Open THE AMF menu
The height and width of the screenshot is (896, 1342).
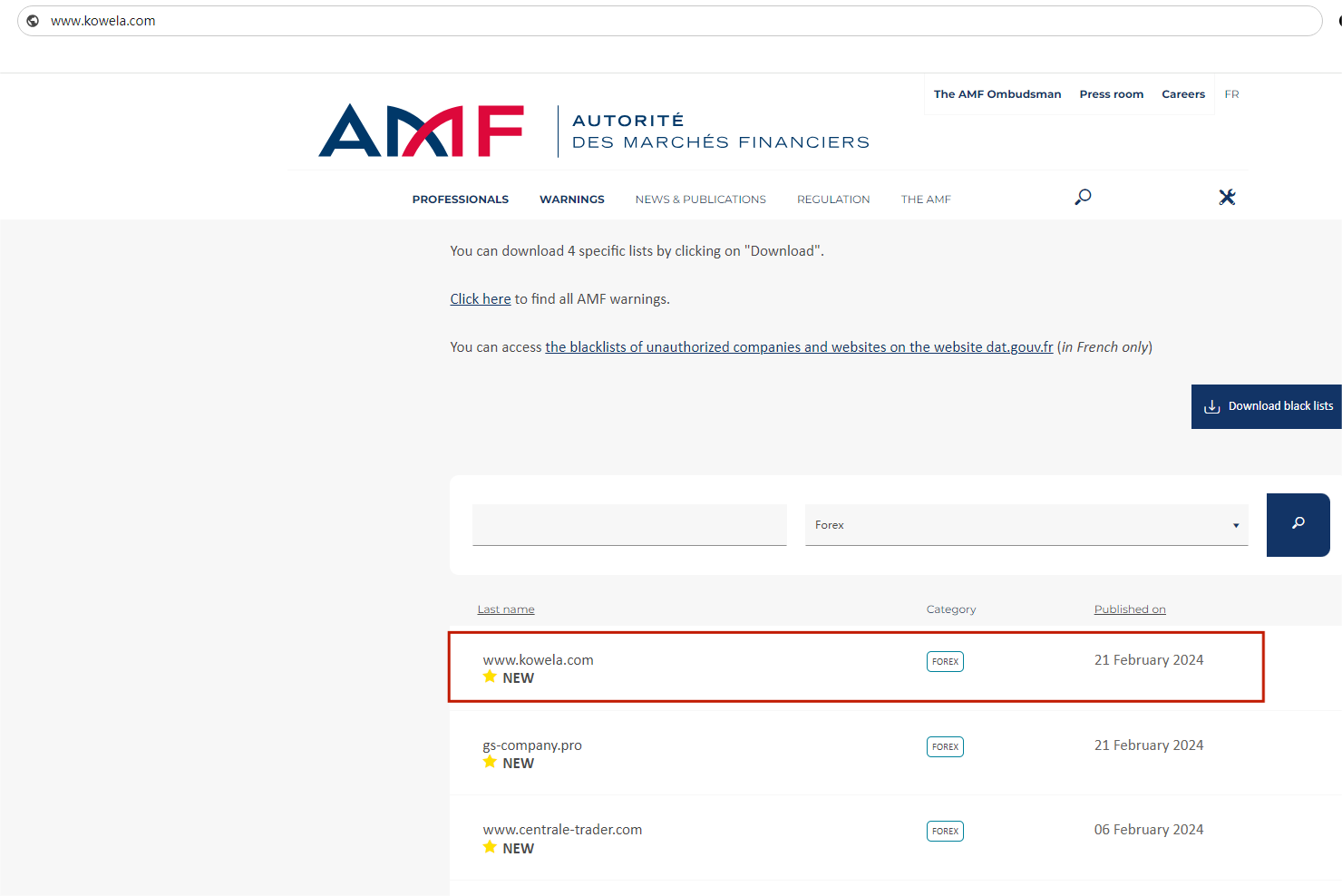coord(926,200)
